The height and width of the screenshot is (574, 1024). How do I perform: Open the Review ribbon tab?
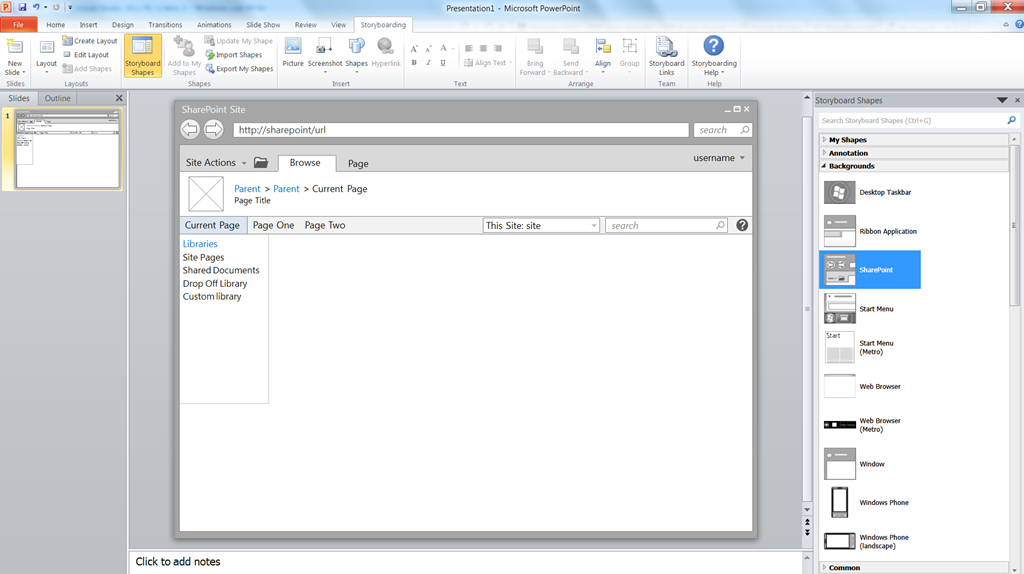click(306, 25)
